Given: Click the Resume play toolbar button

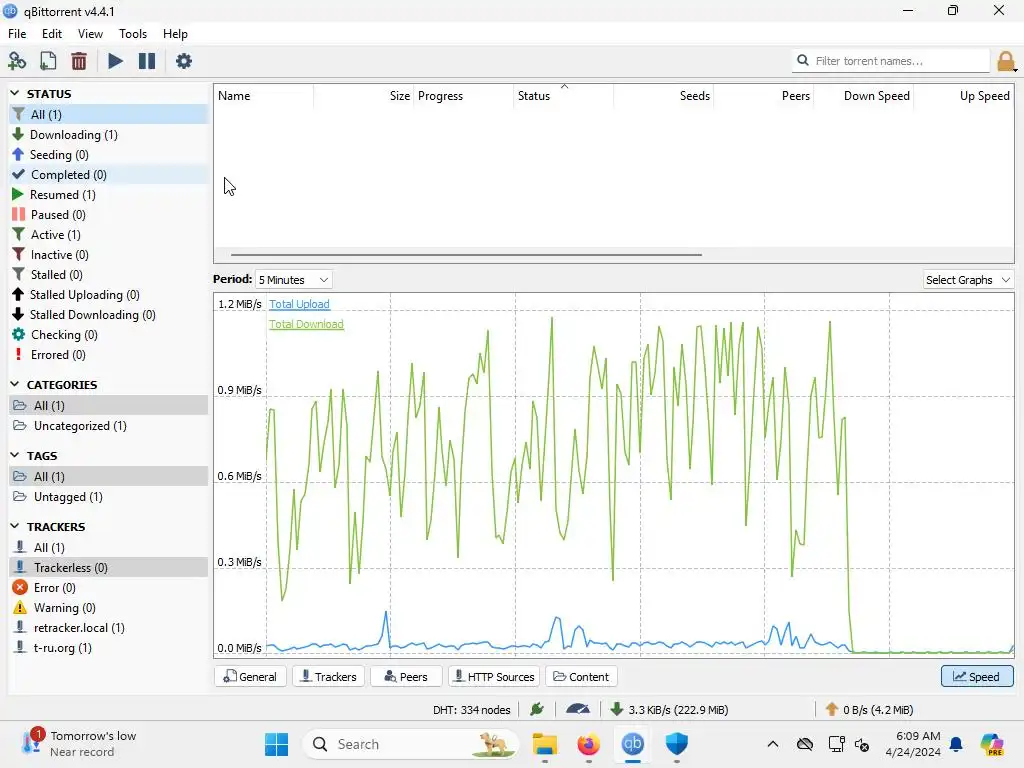Looking at the screenshot, I should (115, 61).
